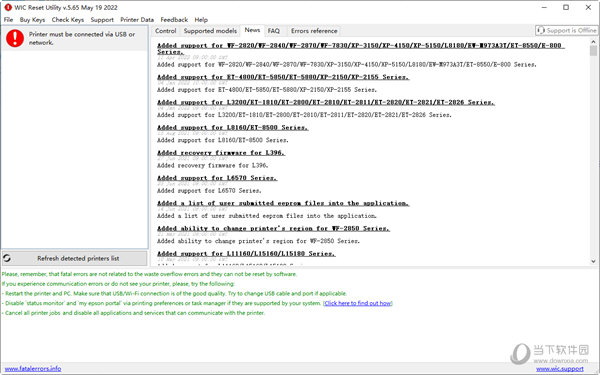Screen dimensions: 600x375
Task: Click the 'Added support for L8160/ET-8500 Series.' body text
Action: tap(223, 140)
